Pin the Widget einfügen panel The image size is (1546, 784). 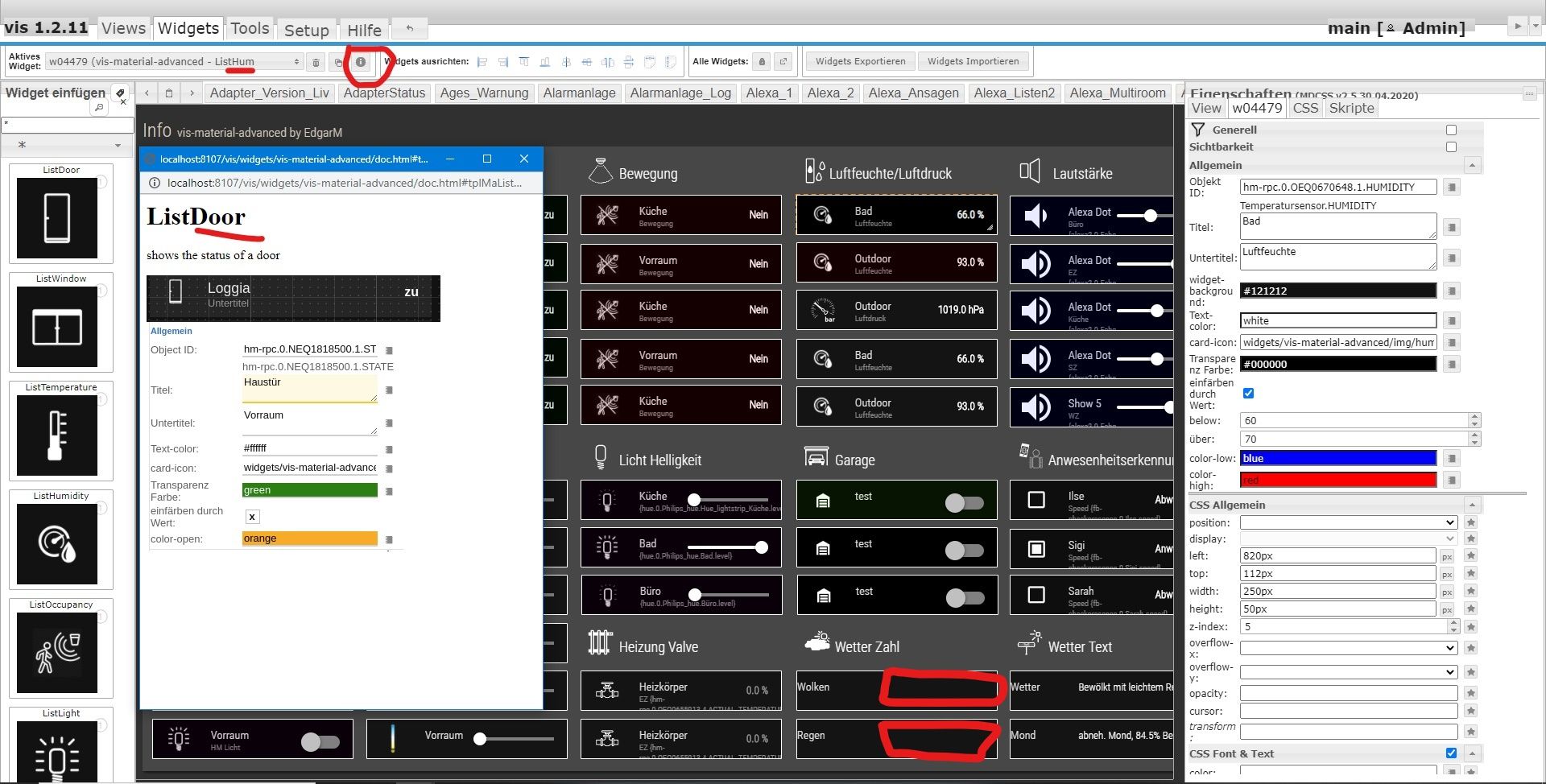[x=119, y=93]
